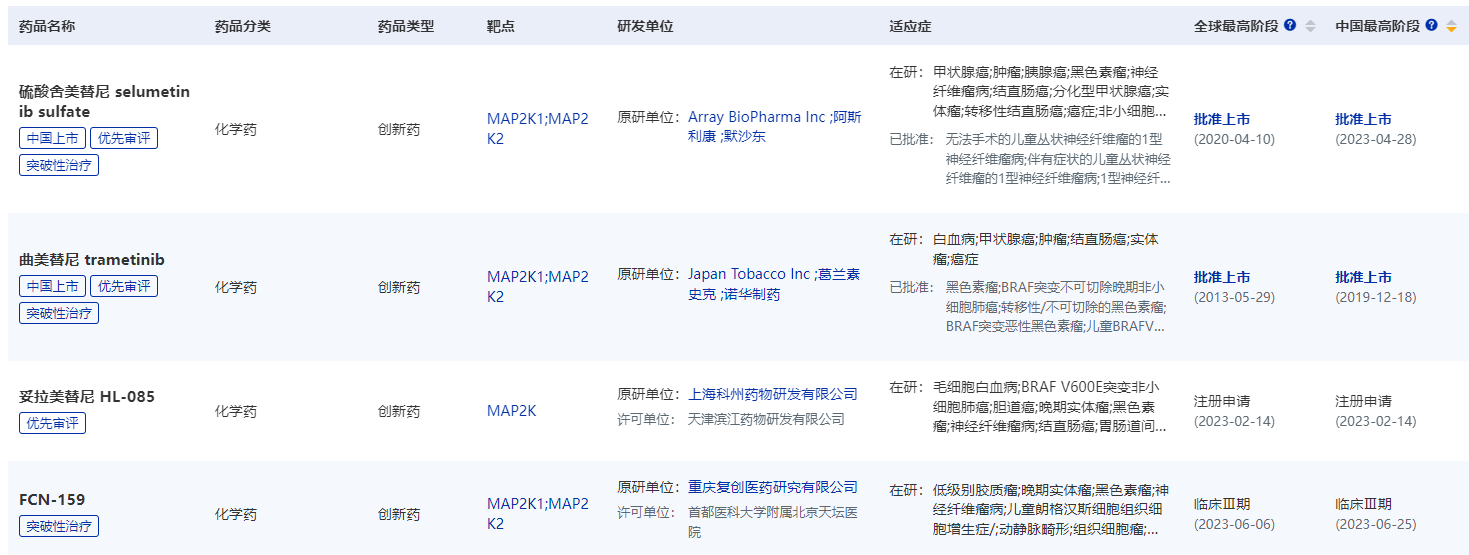Click 药品类型 column header
This screenshot has width=1469, height=555.
point(406,26)
